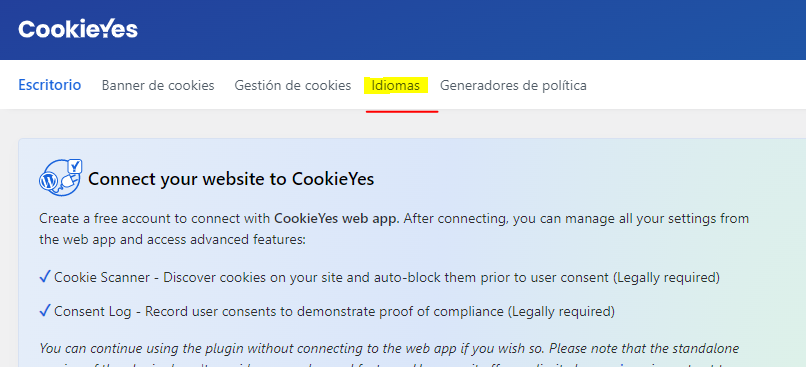This screenshot has height=367, width=806.
Task: Click the bold CookieYes web app text
Action: [x=337, y=218]
